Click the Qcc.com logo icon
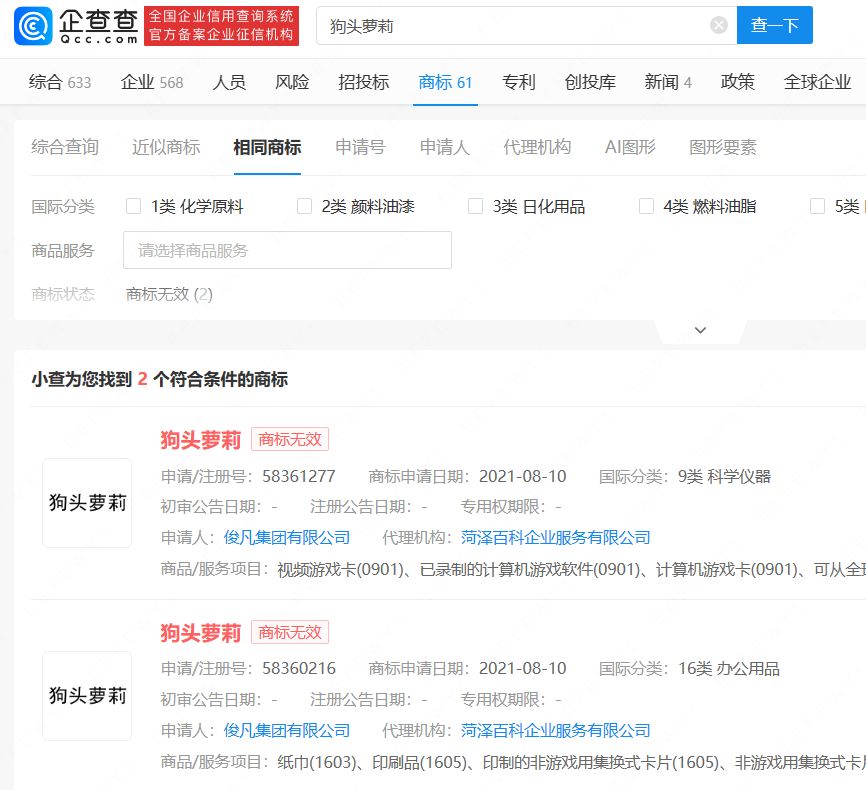866x790 pixels. tap(33, 26)
